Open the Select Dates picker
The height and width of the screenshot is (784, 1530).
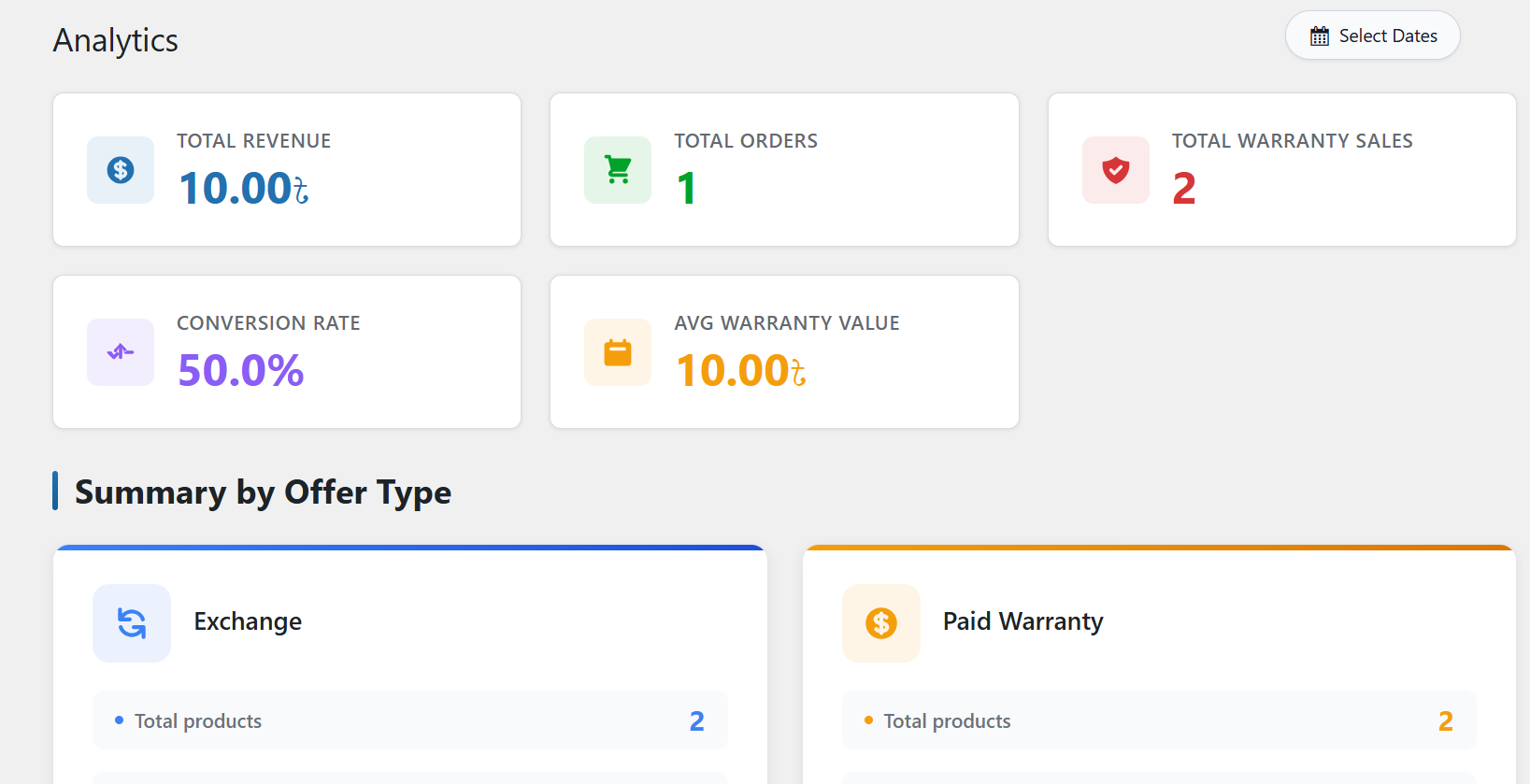click(x=1372, y=36)
